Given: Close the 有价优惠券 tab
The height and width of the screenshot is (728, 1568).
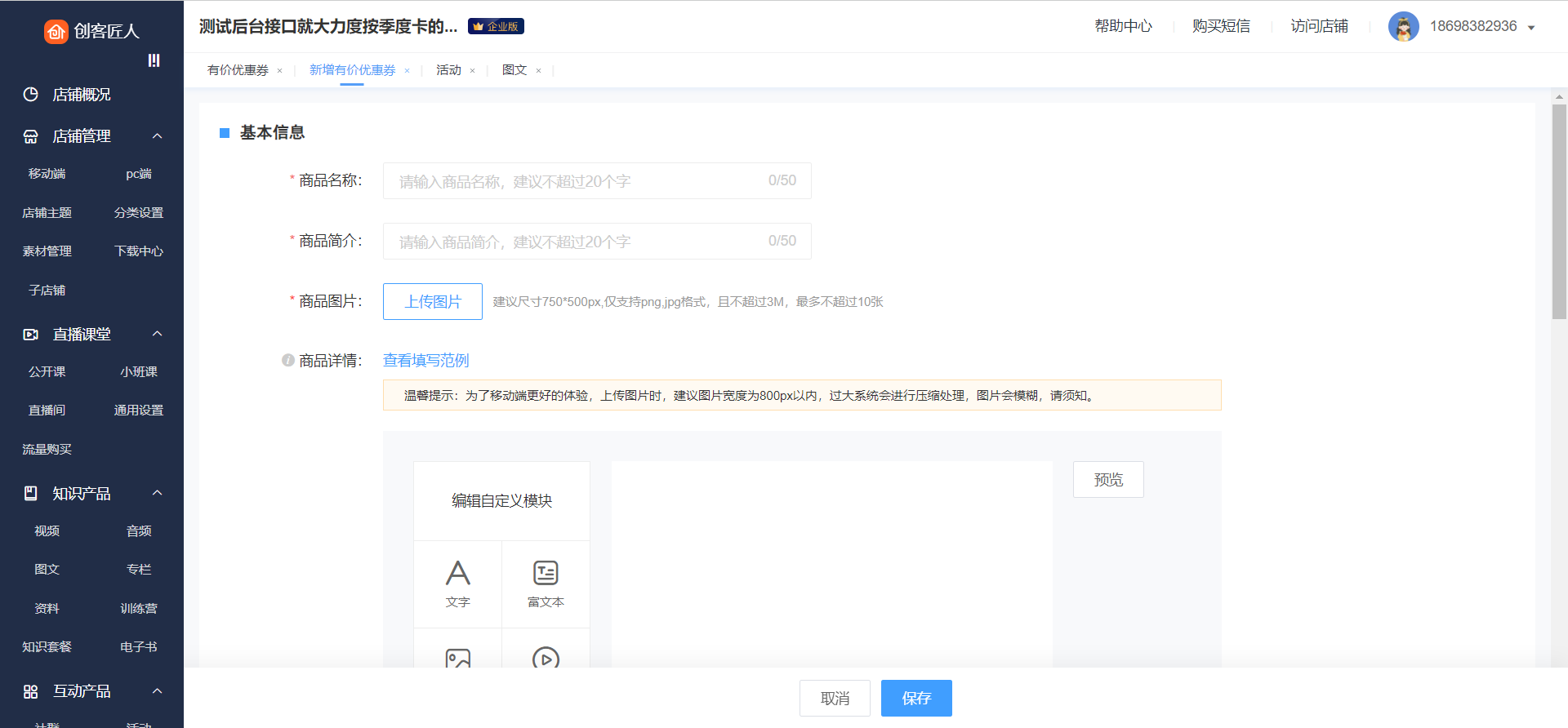Looking at the screenshot, I should (279, 71).
